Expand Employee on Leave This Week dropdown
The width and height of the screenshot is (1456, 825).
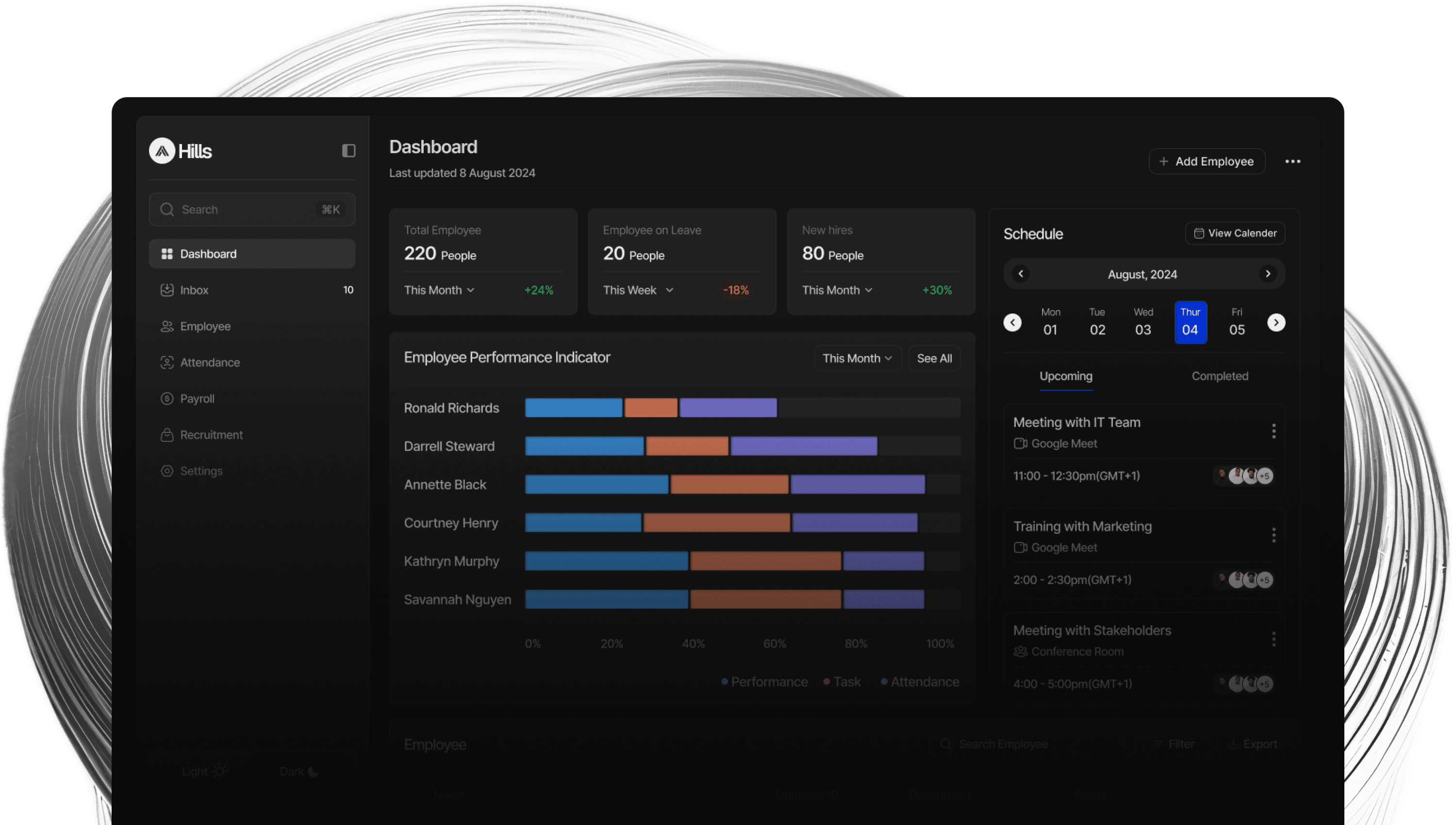(x=638, y=290)
